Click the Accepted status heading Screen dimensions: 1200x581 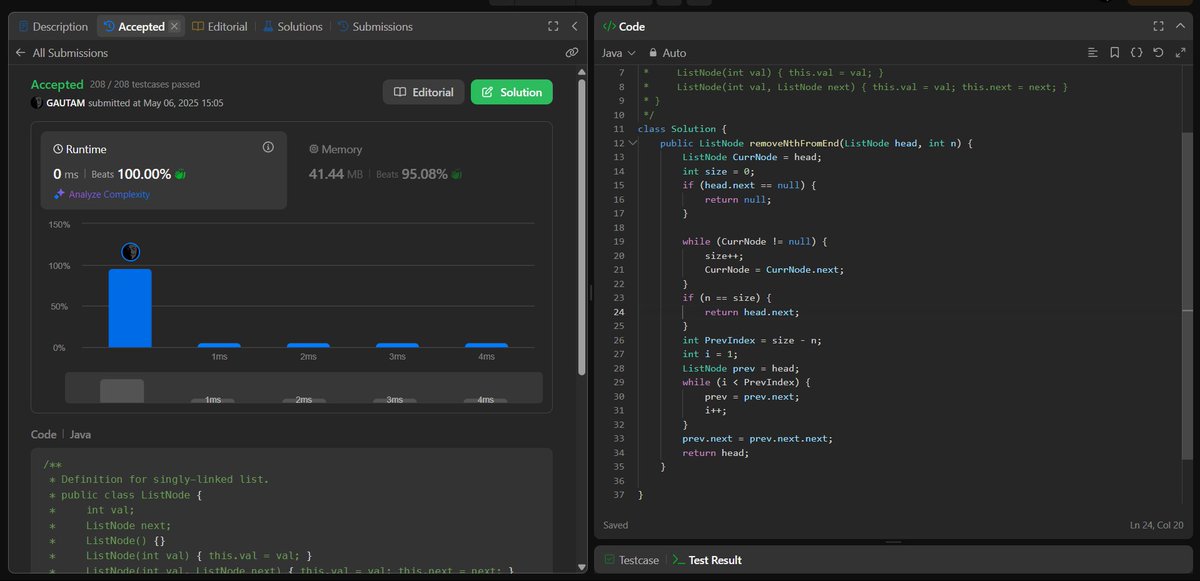[x=57, y=85]
